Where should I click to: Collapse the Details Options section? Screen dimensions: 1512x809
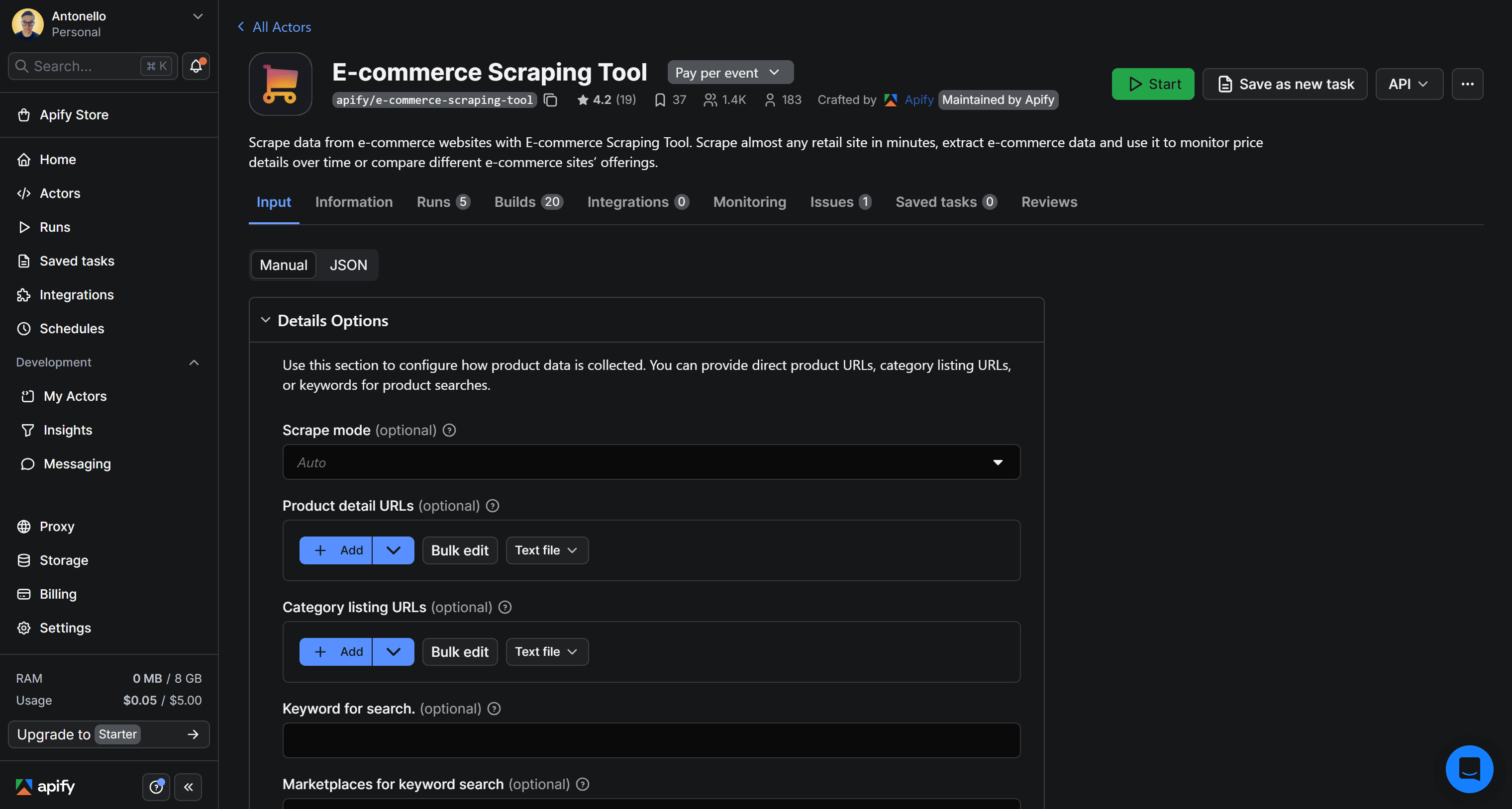coord(265,320)
